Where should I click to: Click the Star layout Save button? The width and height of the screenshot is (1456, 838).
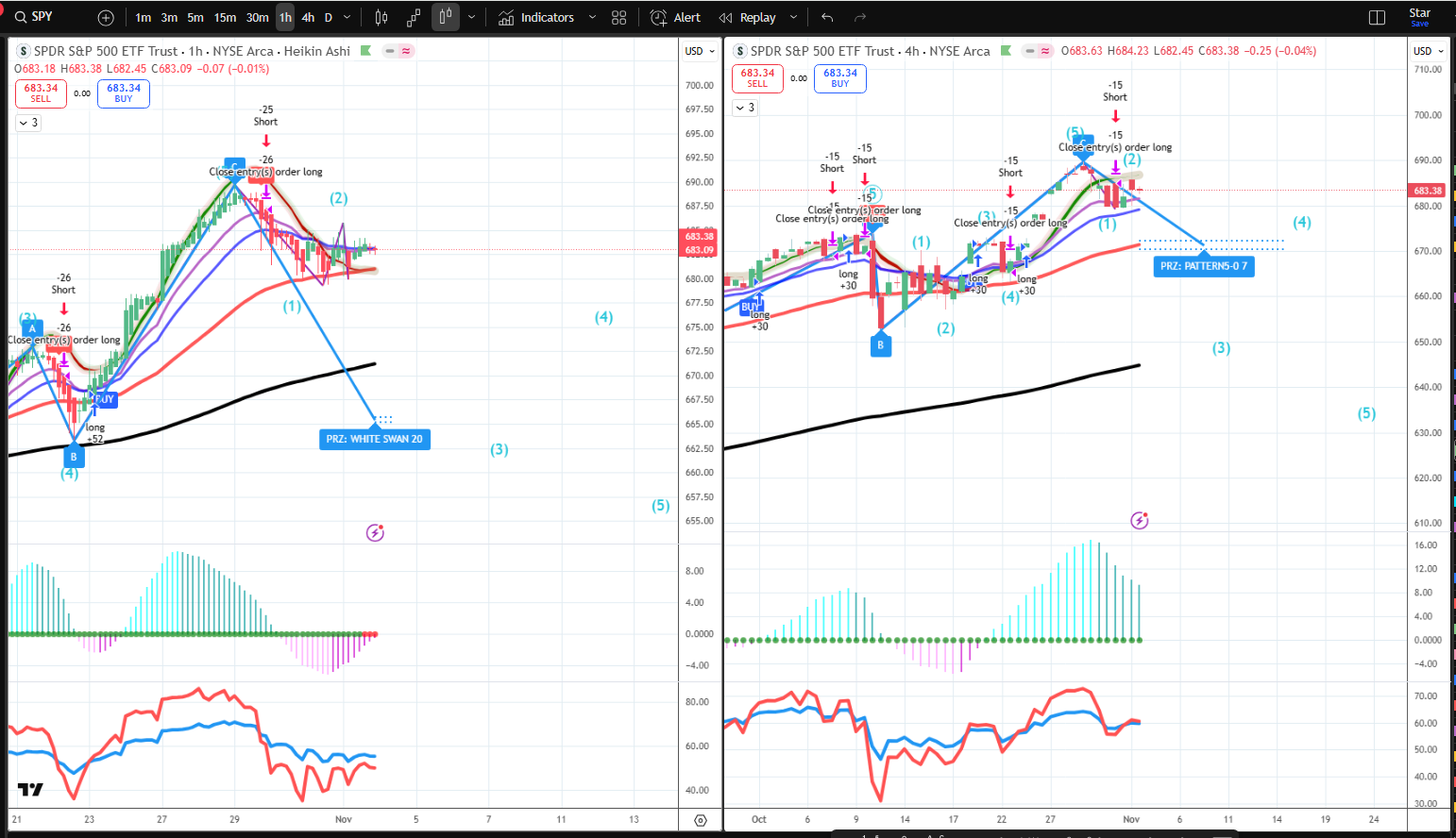[1420, 17]
